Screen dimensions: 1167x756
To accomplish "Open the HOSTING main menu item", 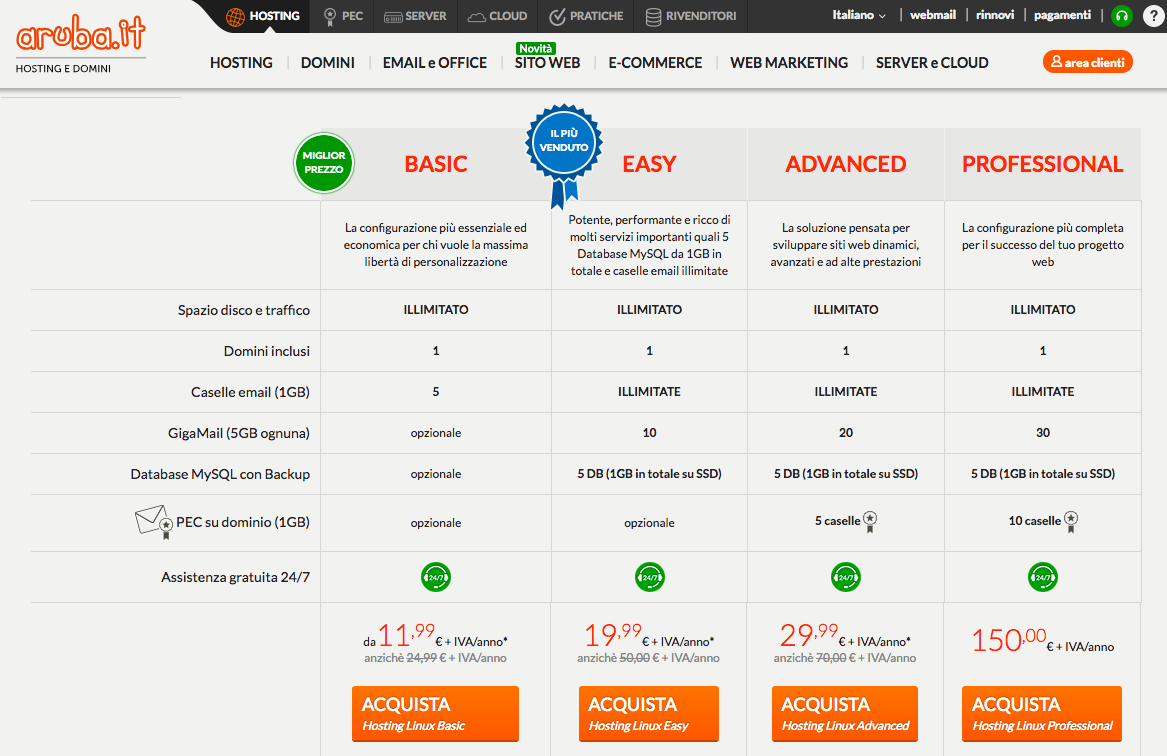I will point(241,63).
